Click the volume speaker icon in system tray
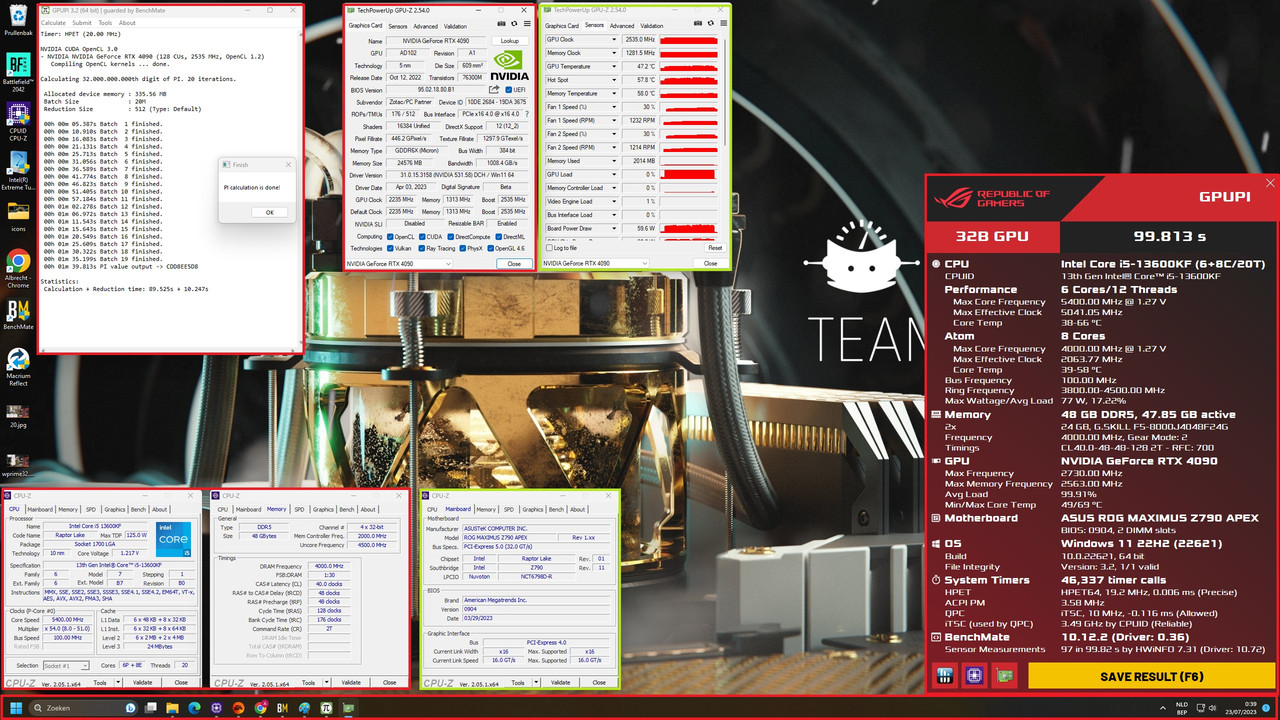Screen dimensions: 1280x720 tap(1212, 708)
